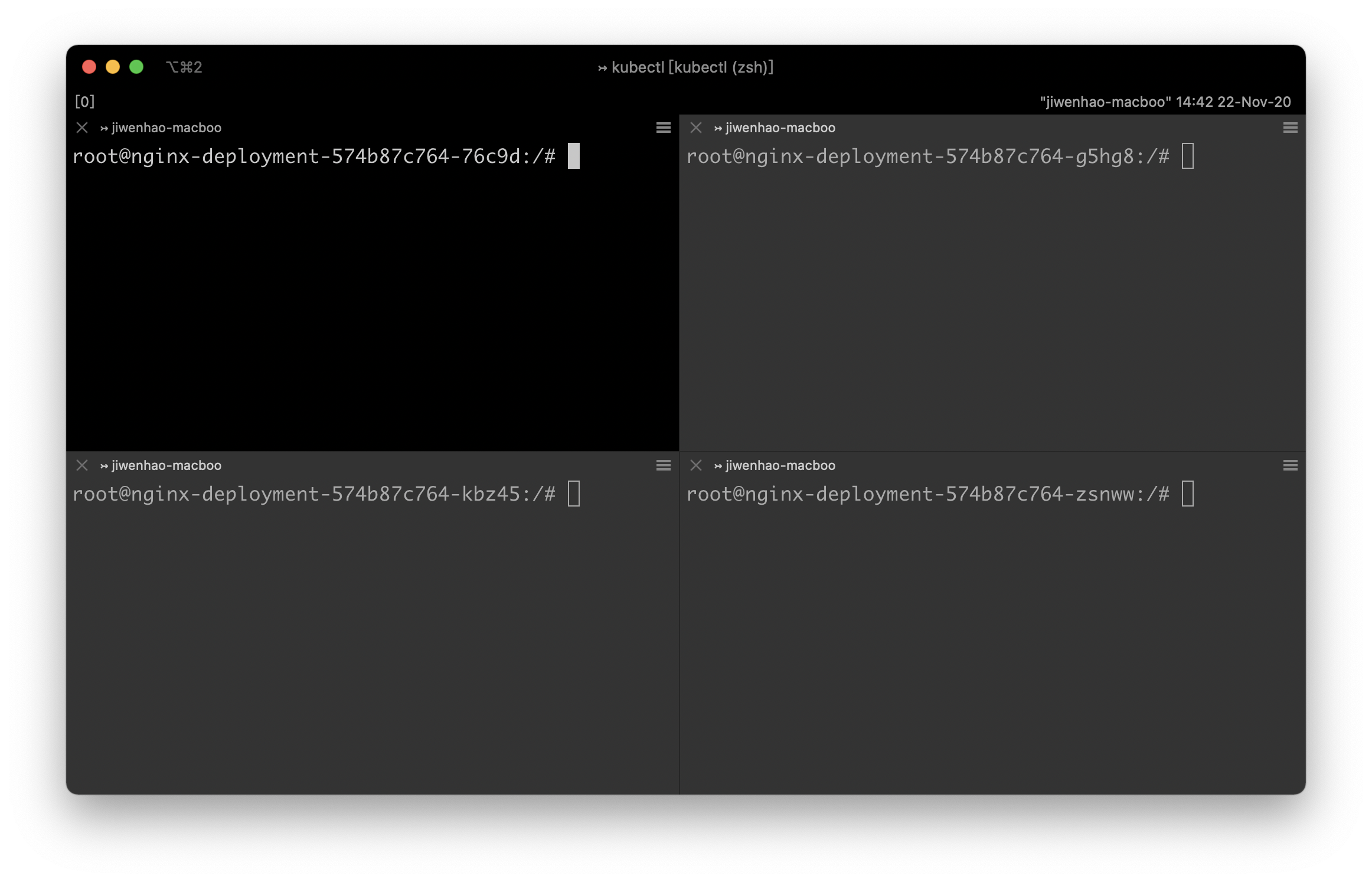1372x882 pixels.
Task: Click the yellow minimize window button
Action: pos(113,67)
